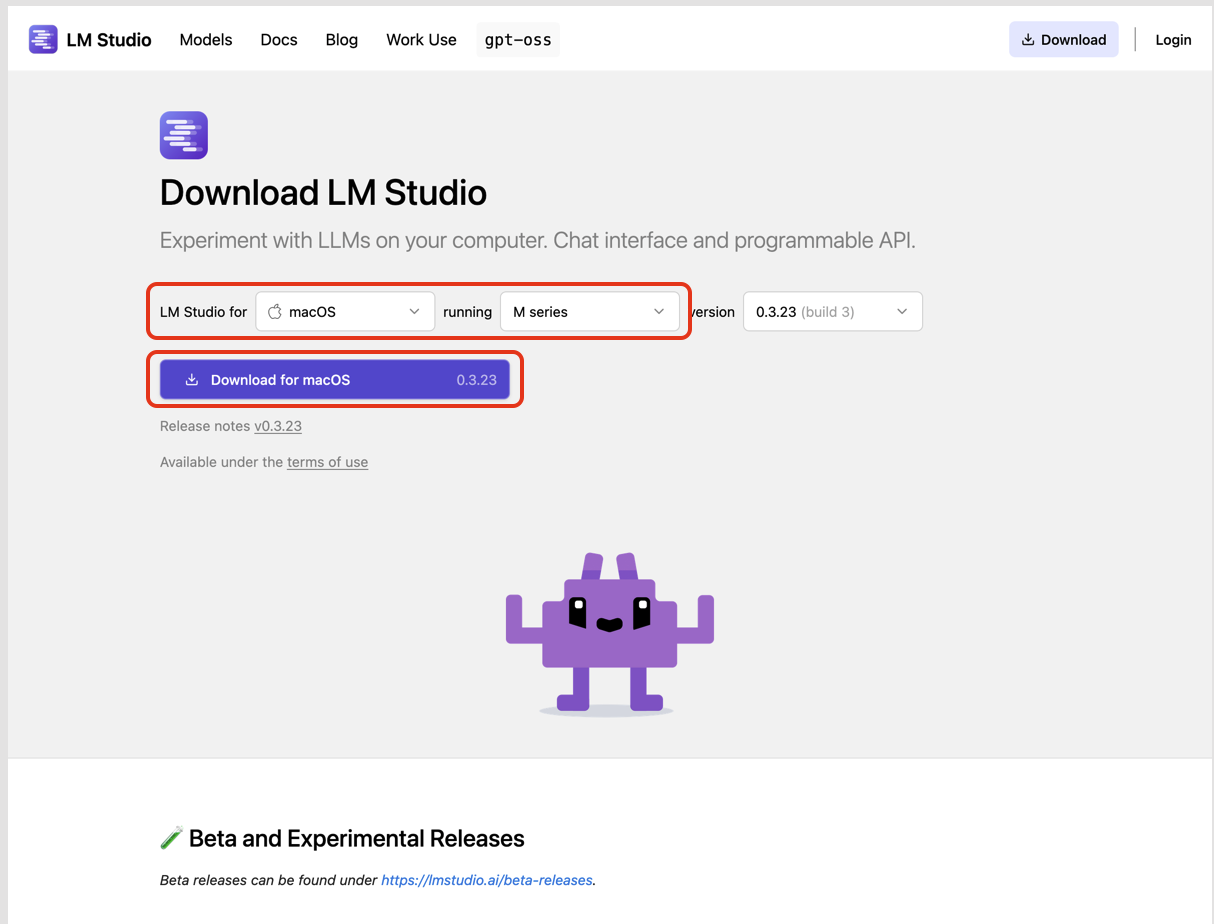Click the download arrow icon in the top-right button
The height and width of the screenshot is (924, 1214).
point(1028,40)
